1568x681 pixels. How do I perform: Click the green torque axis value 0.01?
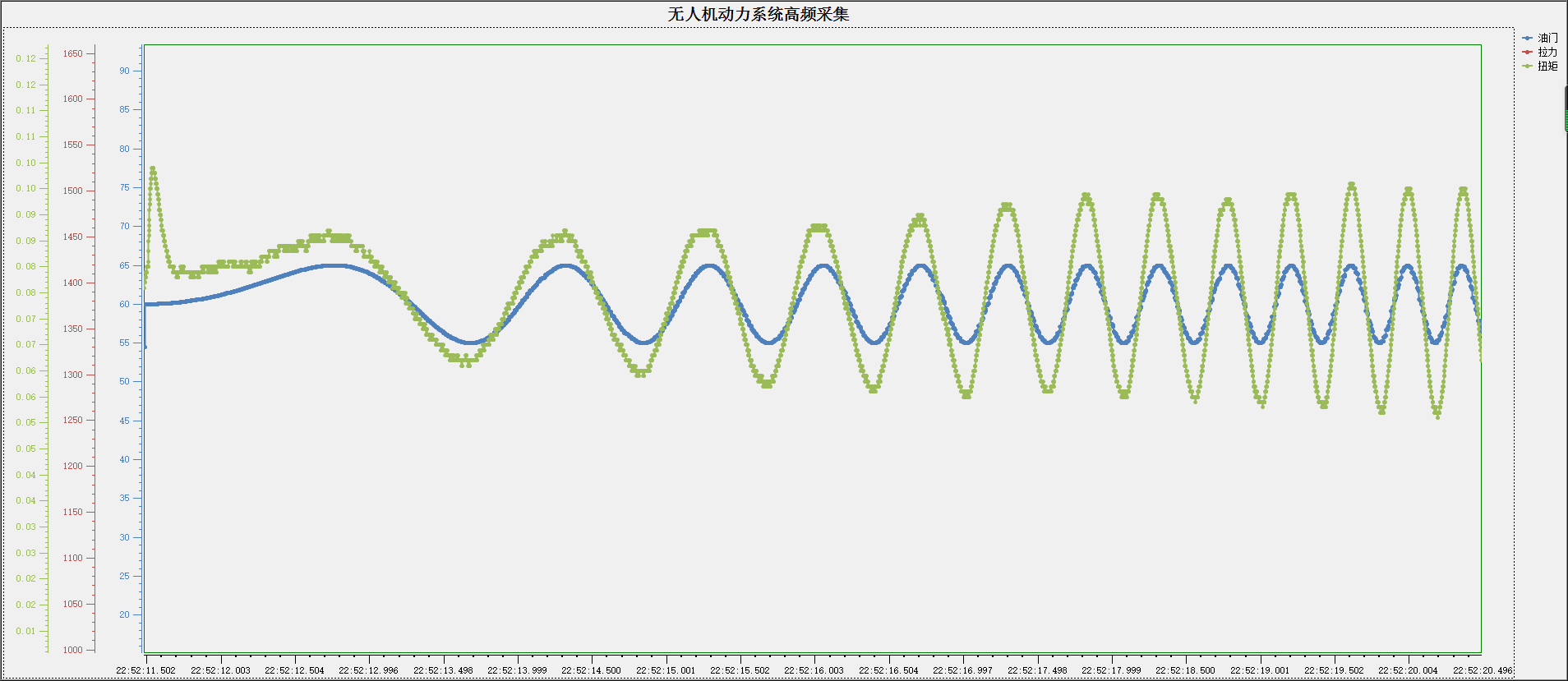(x=25, y=631)
